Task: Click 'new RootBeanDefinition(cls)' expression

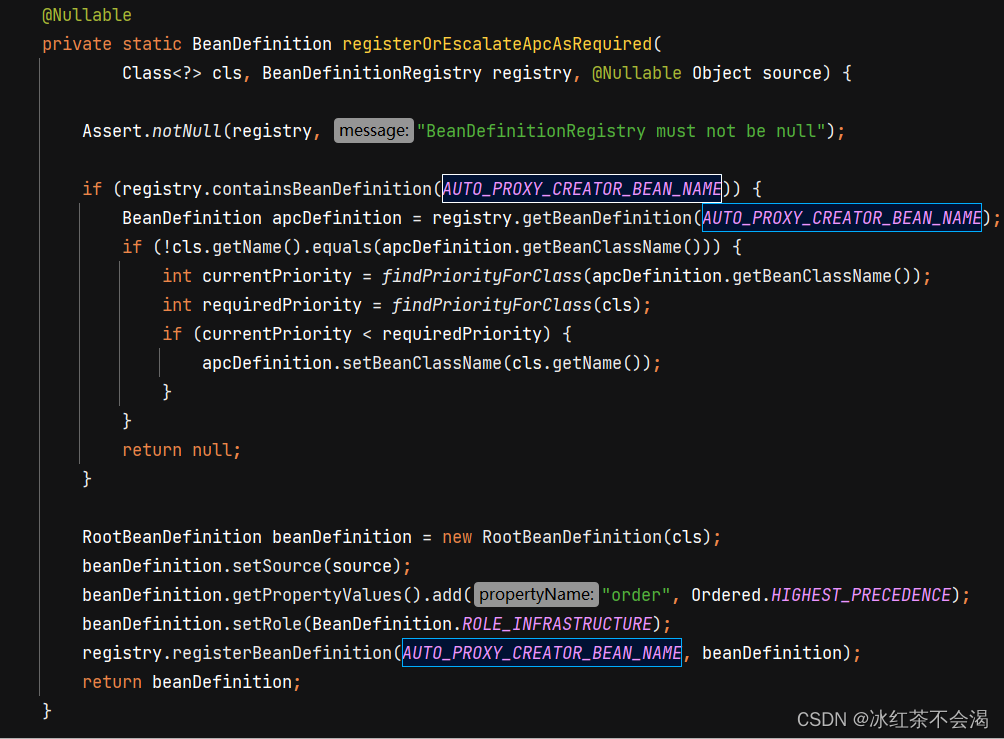Action: [x=576, y=537]
